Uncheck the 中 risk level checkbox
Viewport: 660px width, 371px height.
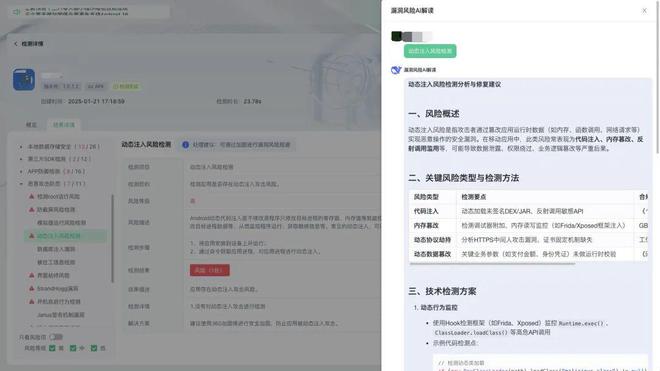73,348
